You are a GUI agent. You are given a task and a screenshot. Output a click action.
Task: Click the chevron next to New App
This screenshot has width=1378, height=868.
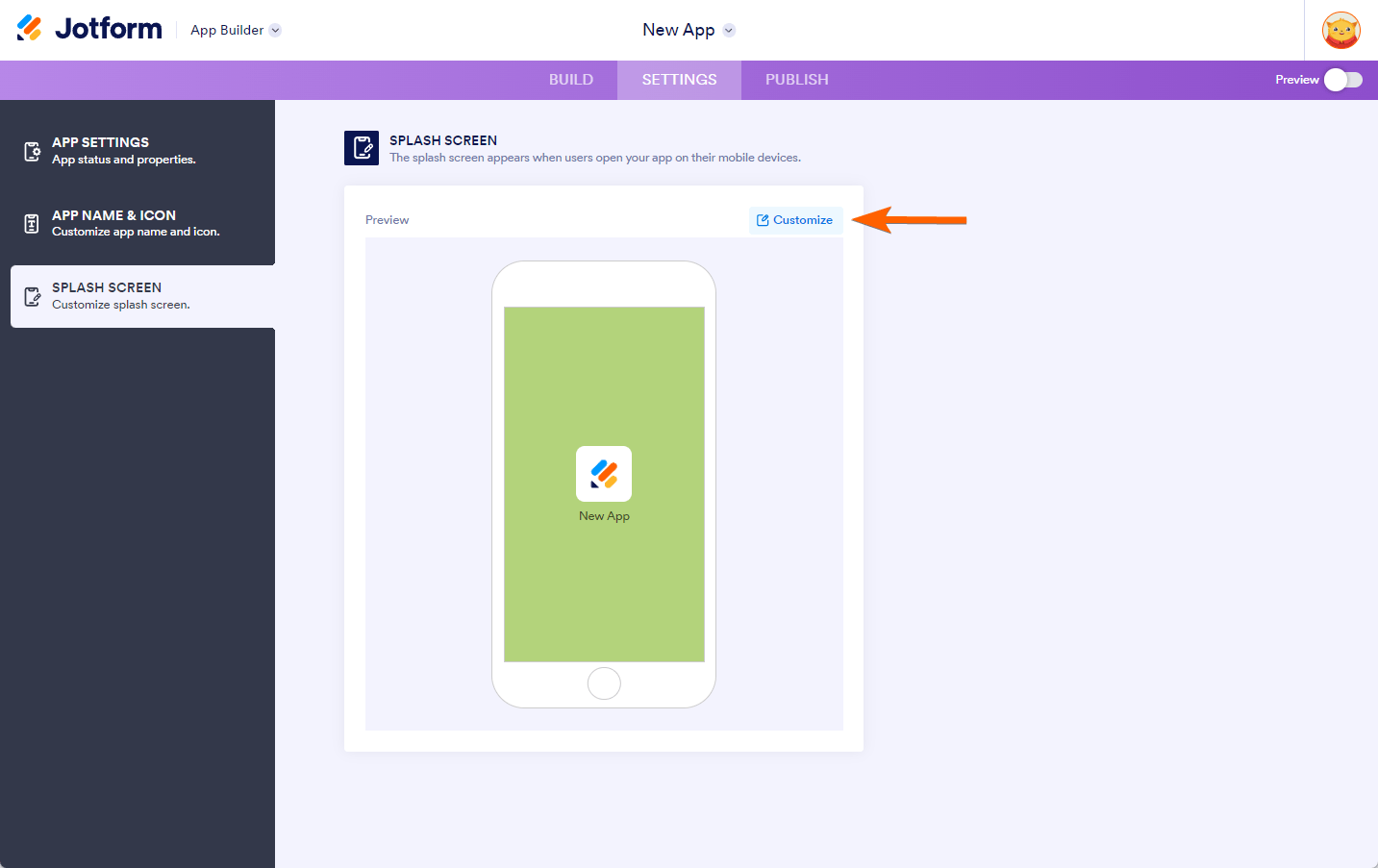(x=728, y=30)
